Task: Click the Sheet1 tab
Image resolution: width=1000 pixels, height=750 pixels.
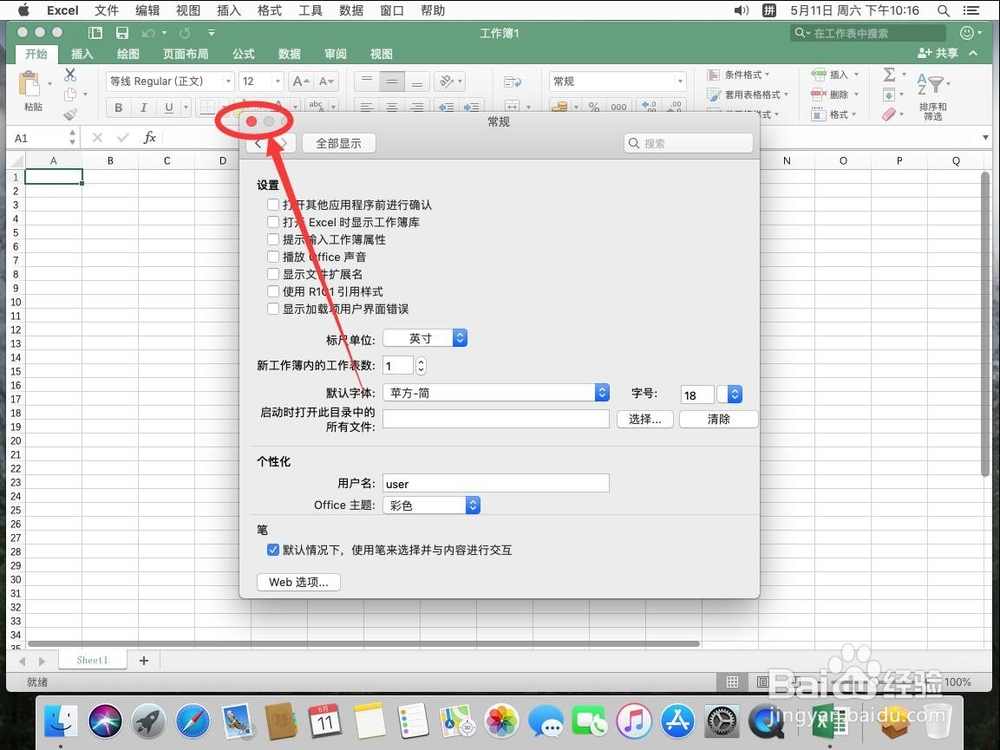Action: (92, 660)
